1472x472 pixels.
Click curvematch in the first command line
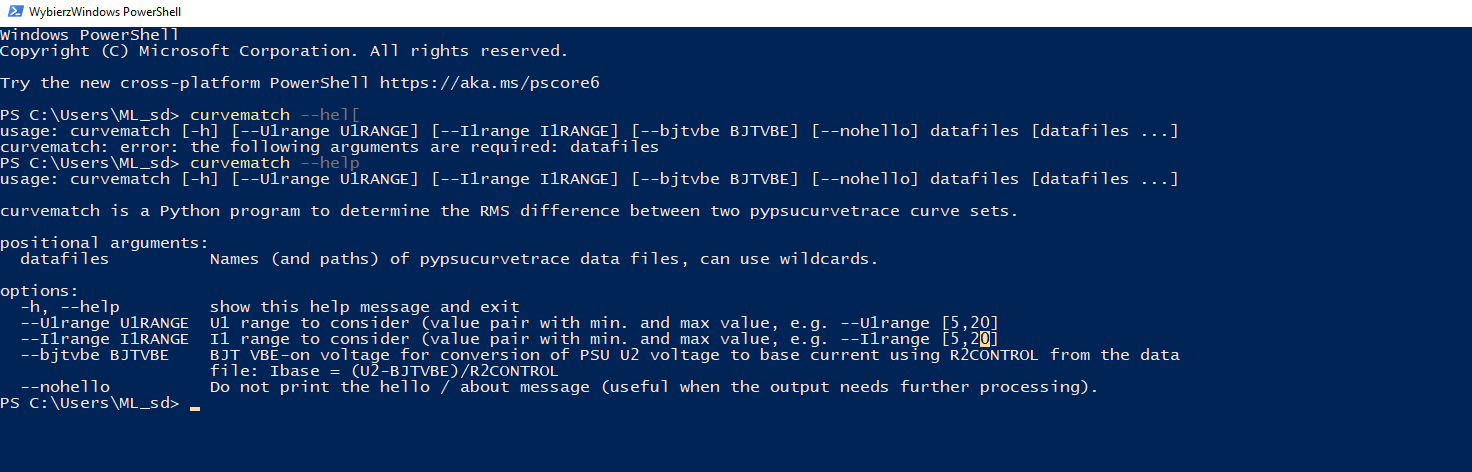click(x=240, y=115)
